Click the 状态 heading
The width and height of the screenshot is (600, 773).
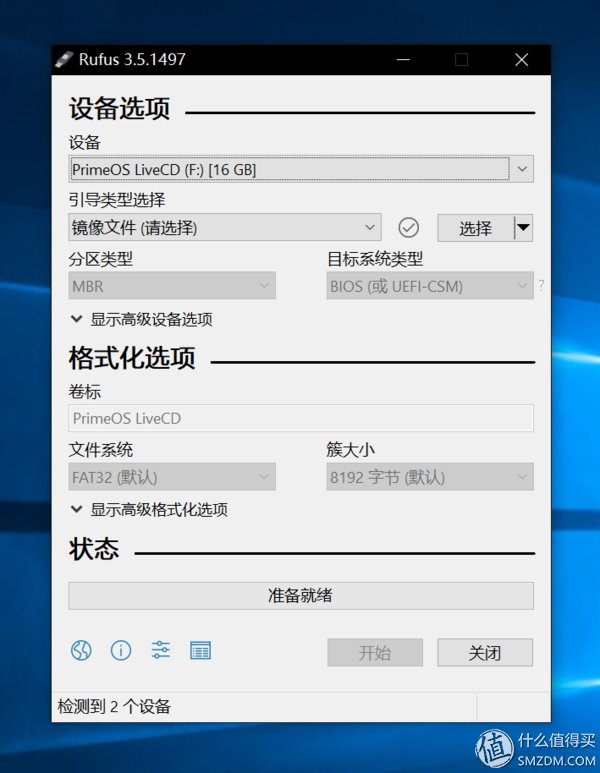click(x=94, y=549)
